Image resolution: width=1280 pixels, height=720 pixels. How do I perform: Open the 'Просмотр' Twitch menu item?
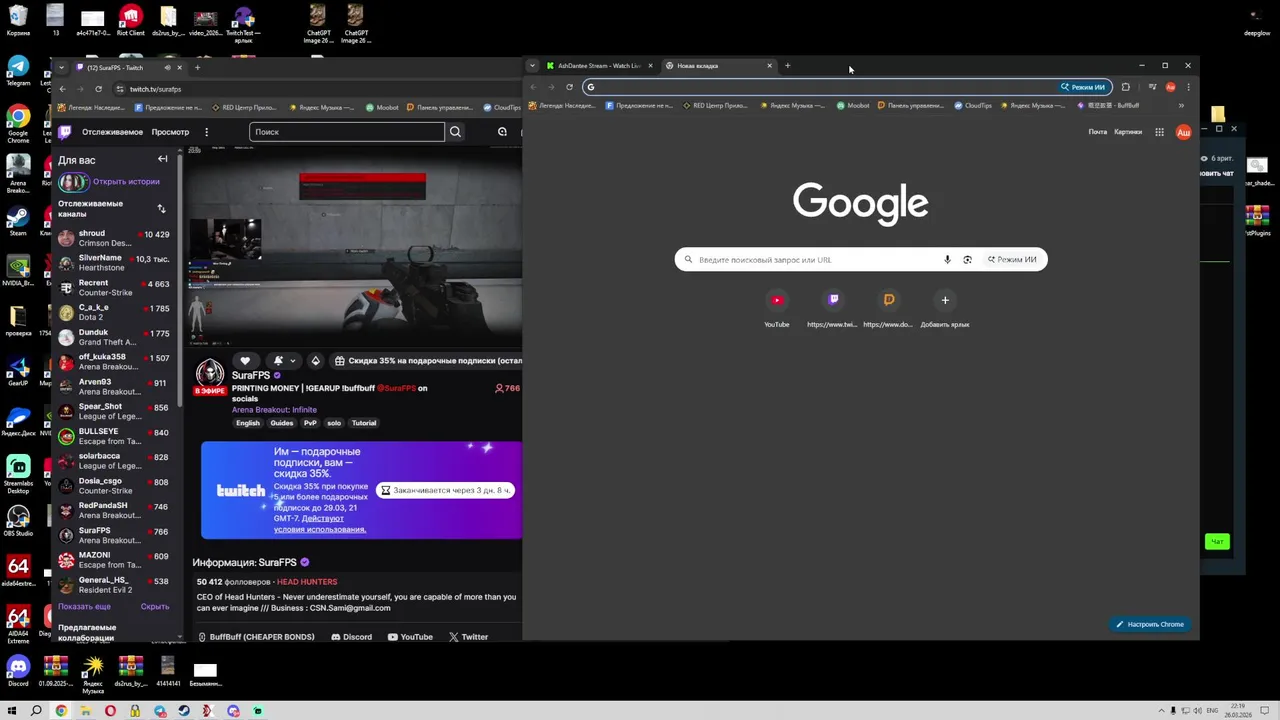point(170,132)
